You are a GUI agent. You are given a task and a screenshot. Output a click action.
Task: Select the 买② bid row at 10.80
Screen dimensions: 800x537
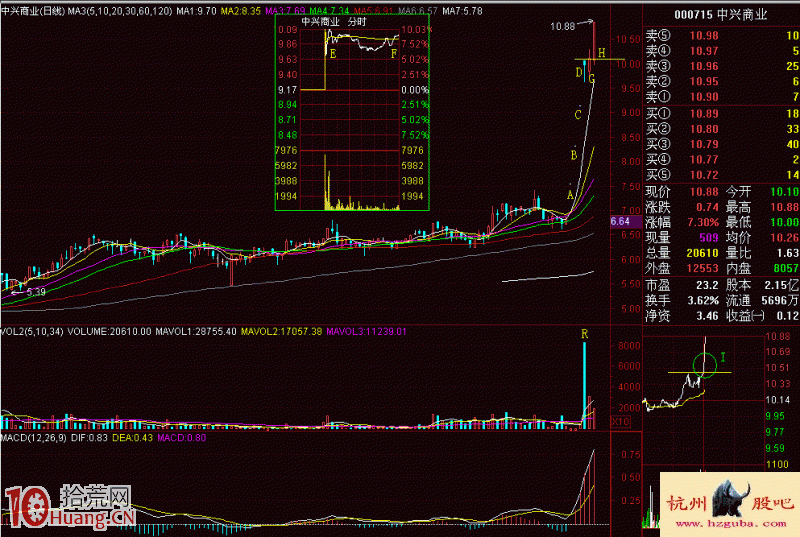721,129
